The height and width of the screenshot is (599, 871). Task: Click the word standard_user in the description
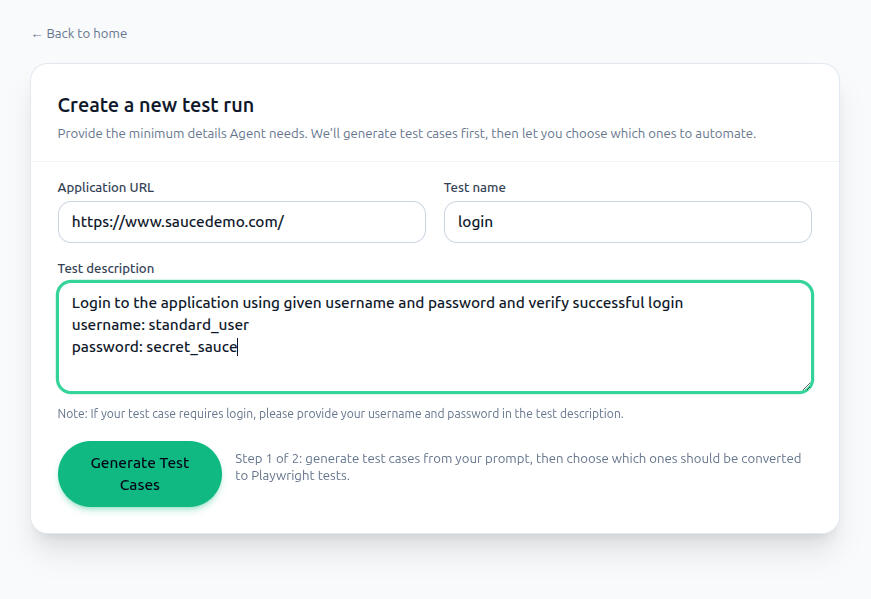198,325
